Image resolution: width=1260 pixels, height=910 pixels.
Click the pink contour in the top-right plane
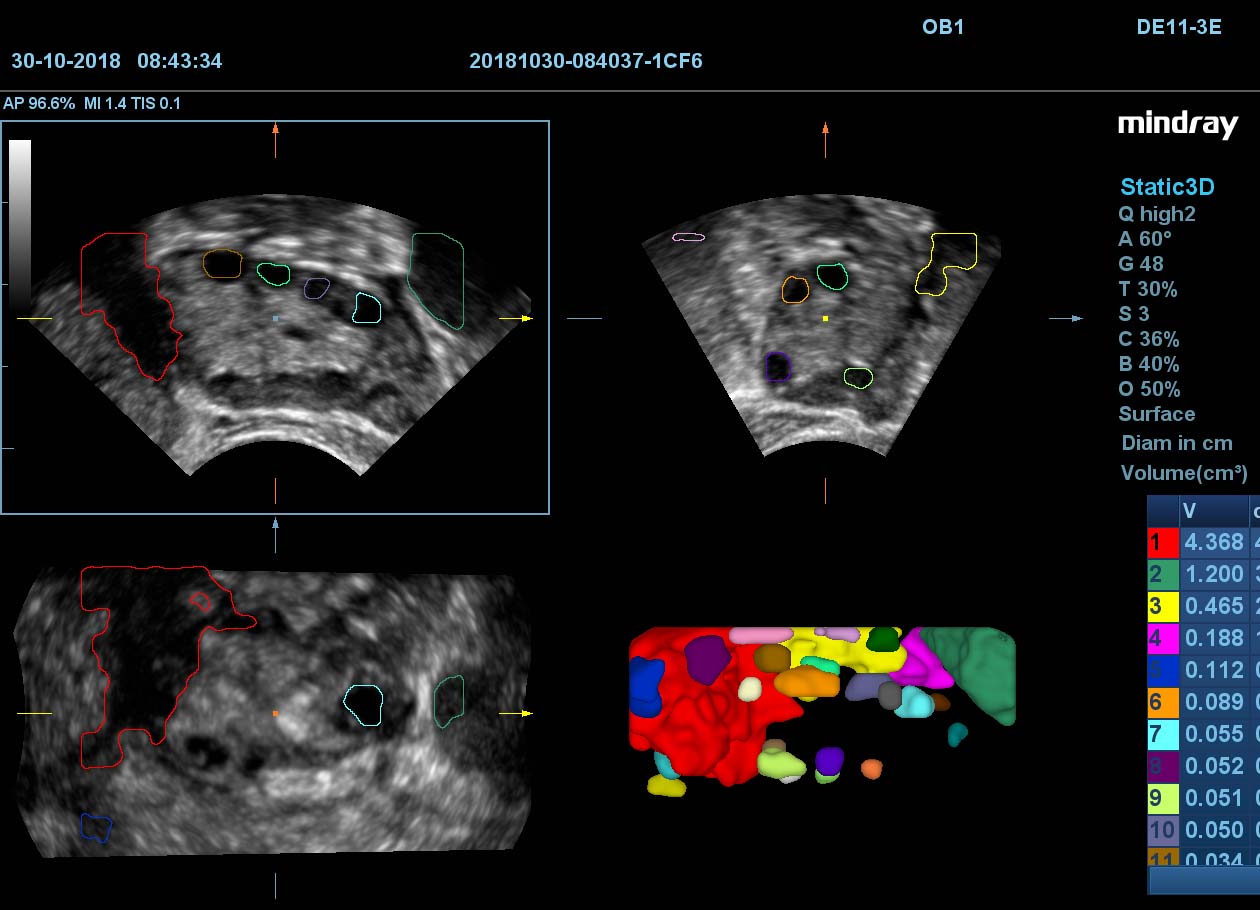(688, 238)
